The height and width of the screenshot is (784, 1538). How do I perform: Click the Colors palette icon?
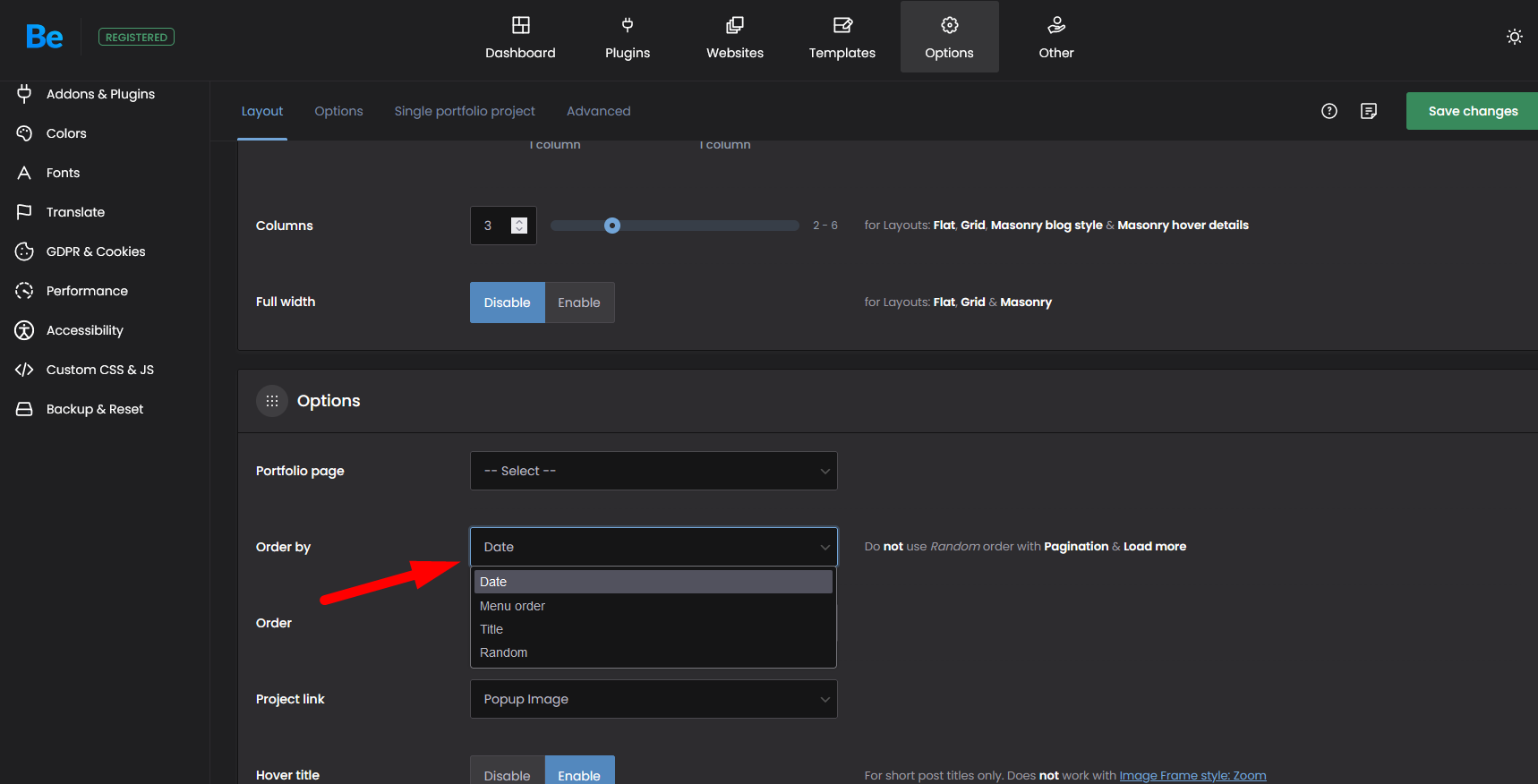click(x=24, y=133)
